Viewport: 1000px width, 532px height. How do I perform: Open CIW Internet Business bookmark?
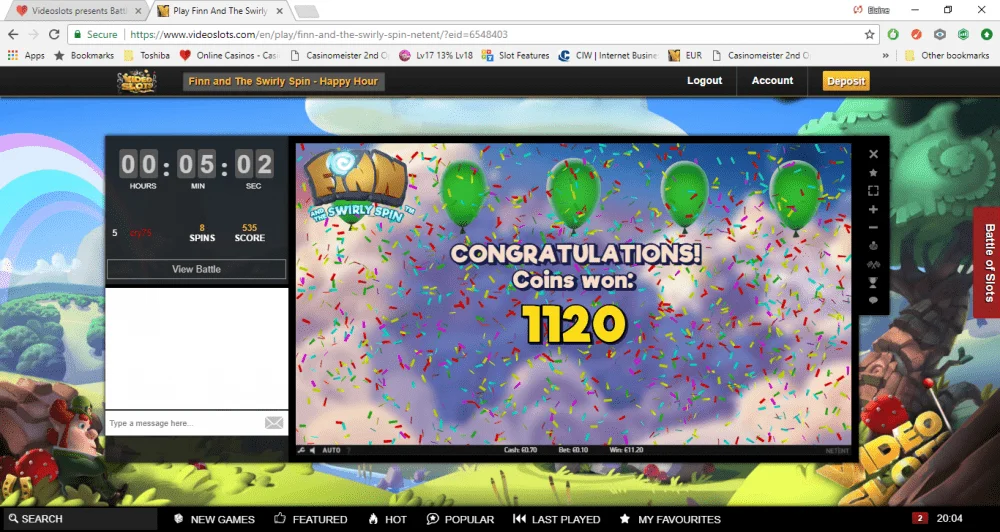tap(608, 55)
